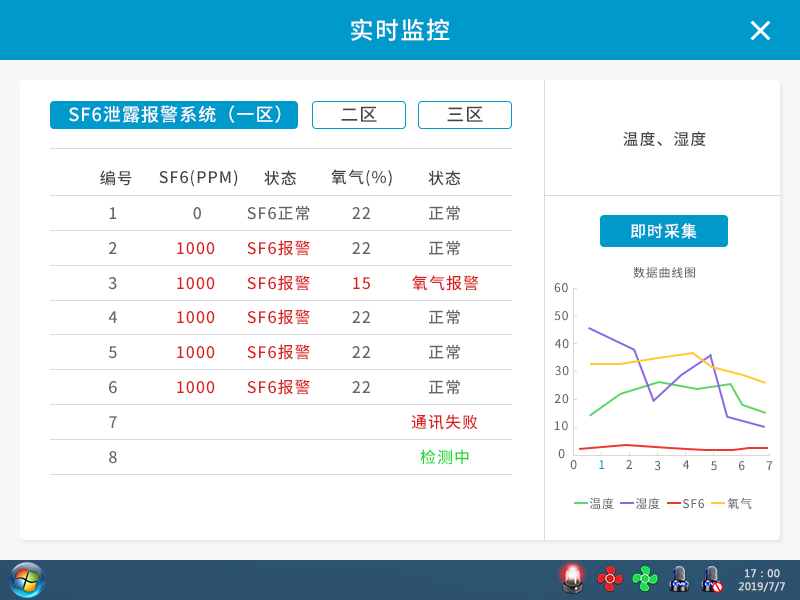800x600 pixels.
Task: Select the SF6泄露报警系统（一区）tab
Action: [x=174, y=115]
